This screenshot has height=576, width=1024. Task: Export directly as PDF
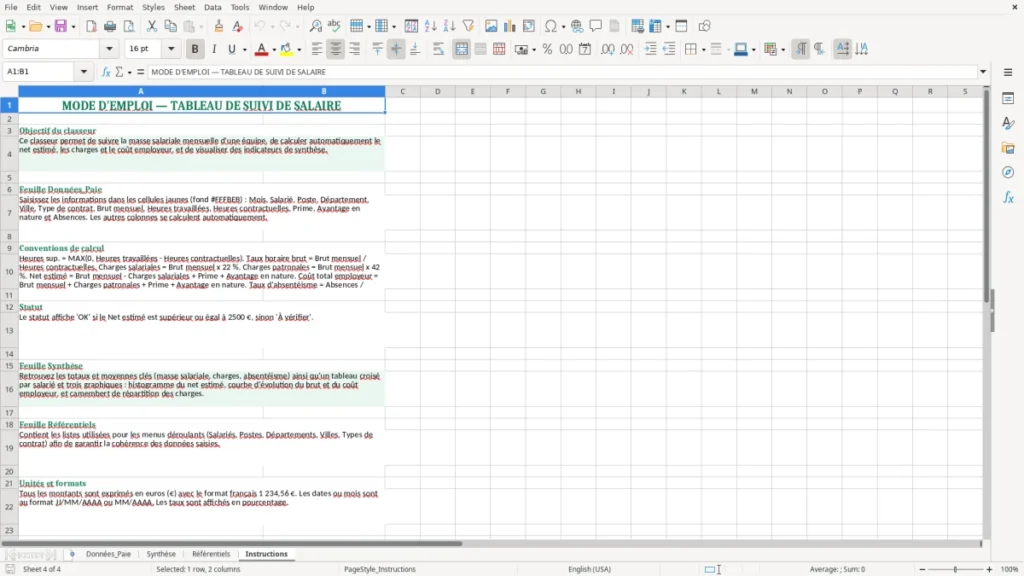[x=91, y=26]
